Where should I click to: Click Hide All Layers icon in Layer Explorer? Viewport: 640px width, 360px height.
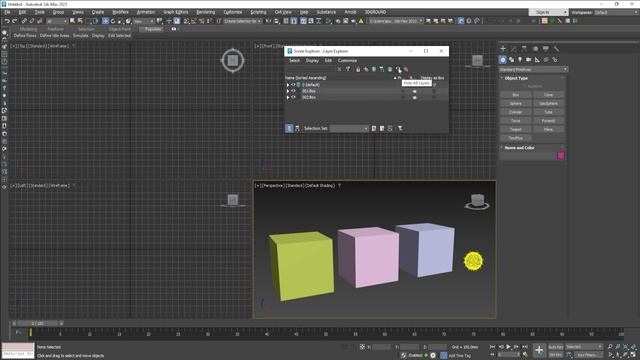pyautogui.click(x=398, y=69)
